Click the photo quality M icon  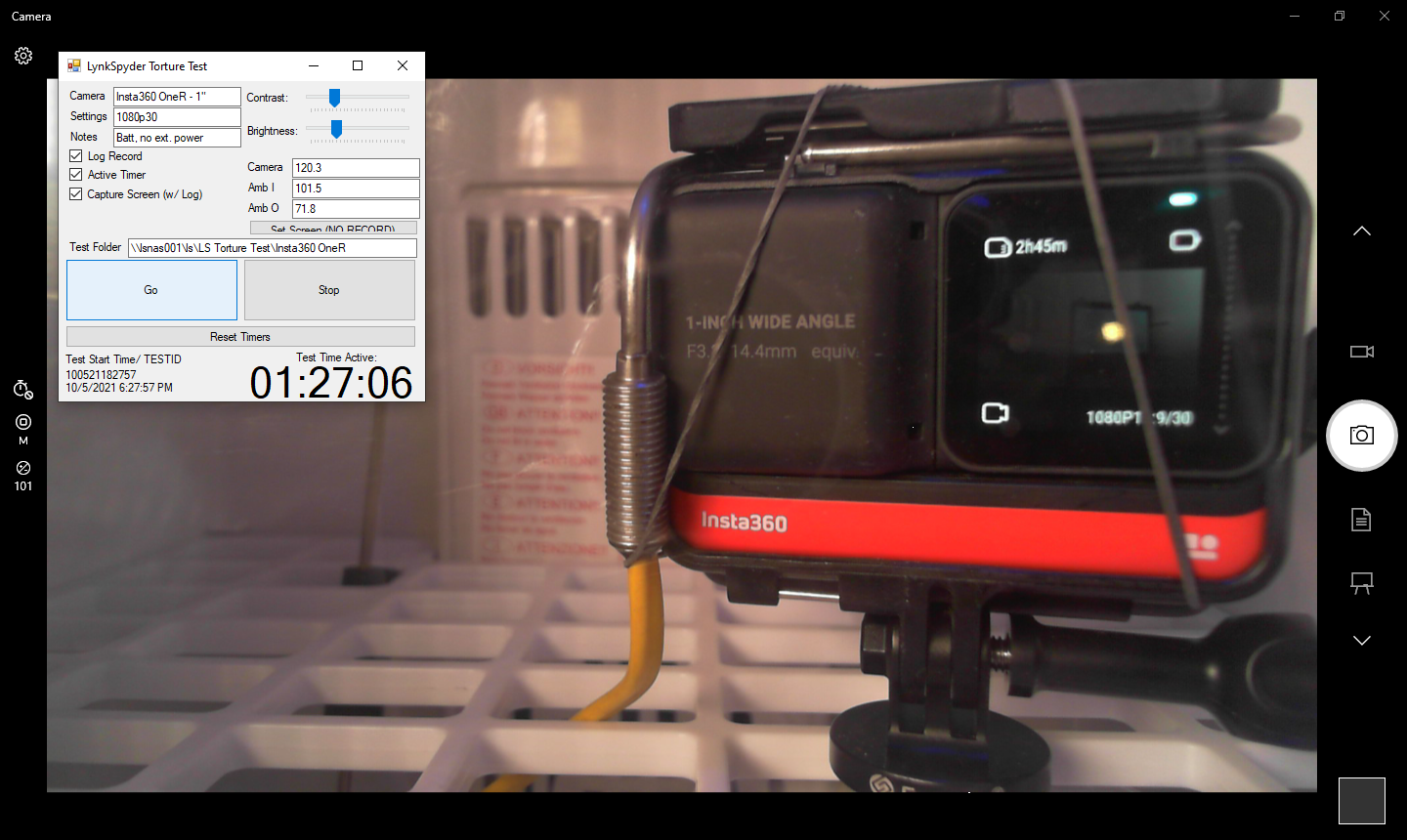coord(22,427)
